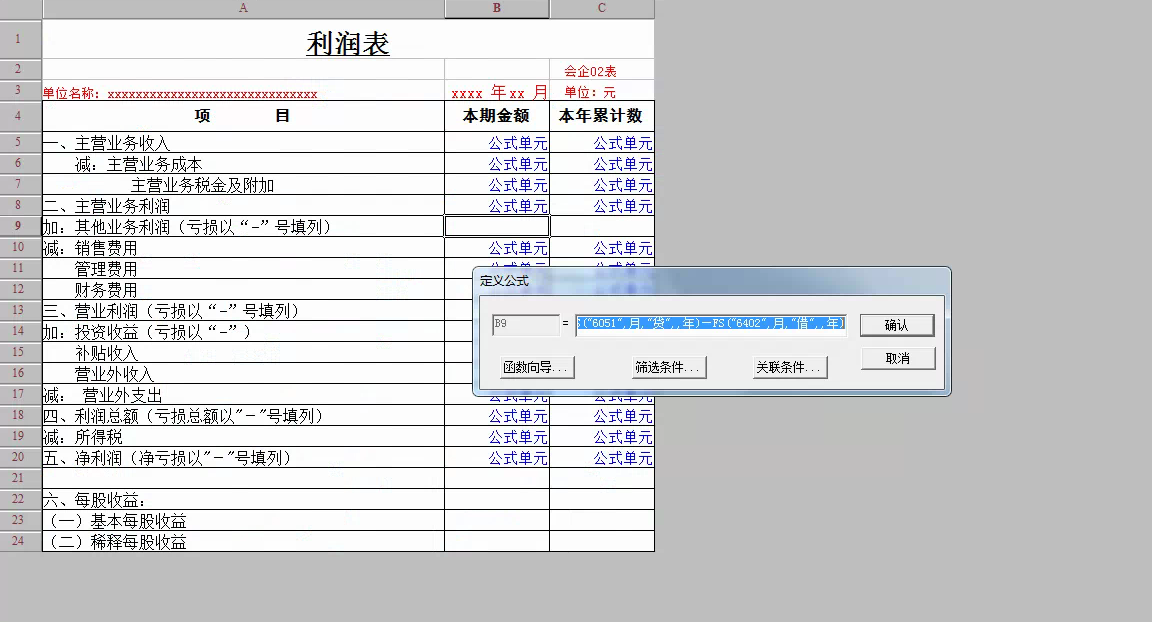Click 本年累计数 formula cell for 所得税
This screenshot has height=622, width=1152.
pyautogui.click(x=602, y=437)
